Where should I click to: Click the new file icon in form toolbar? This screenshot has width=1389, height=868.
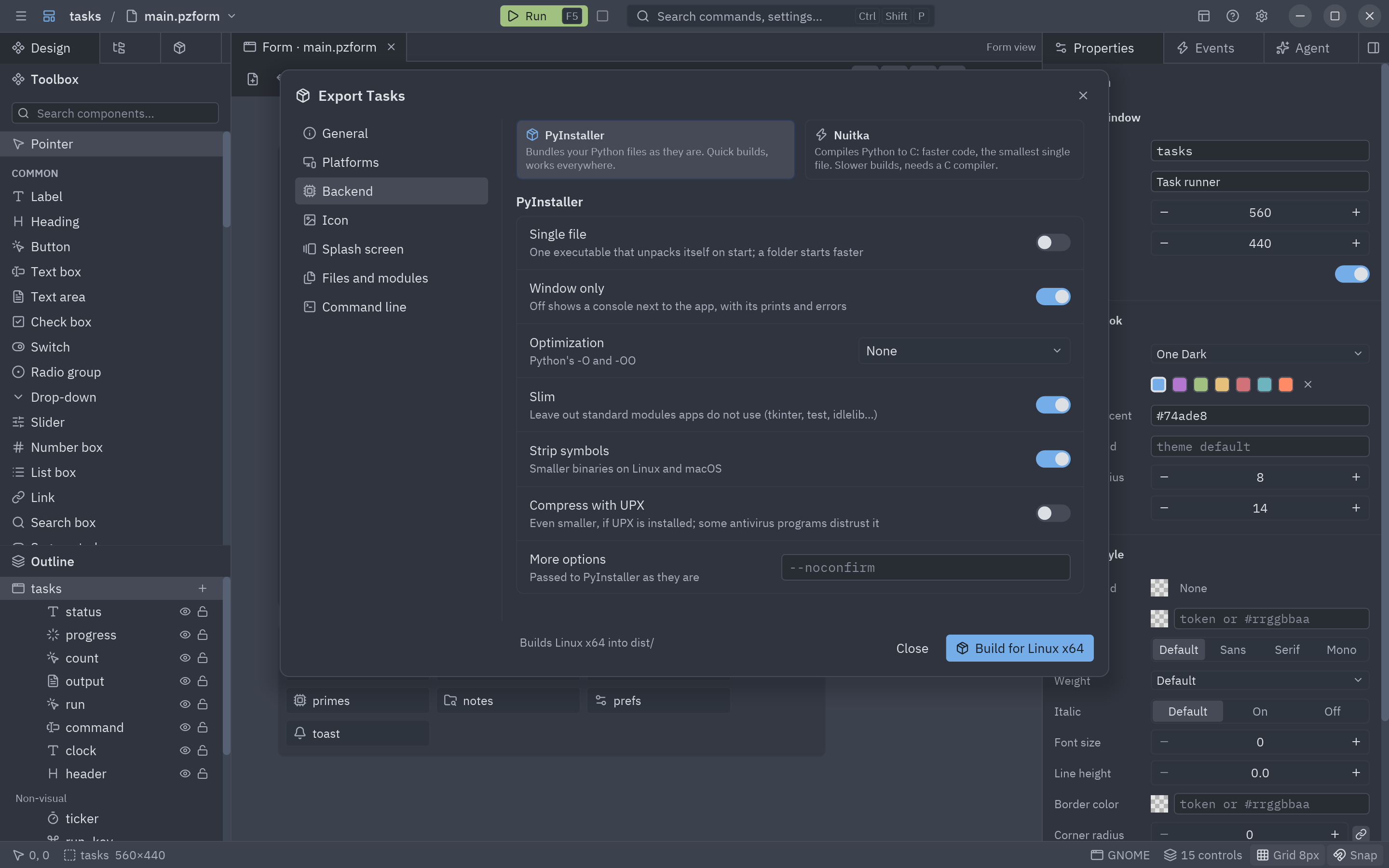[x=253, y=79]
